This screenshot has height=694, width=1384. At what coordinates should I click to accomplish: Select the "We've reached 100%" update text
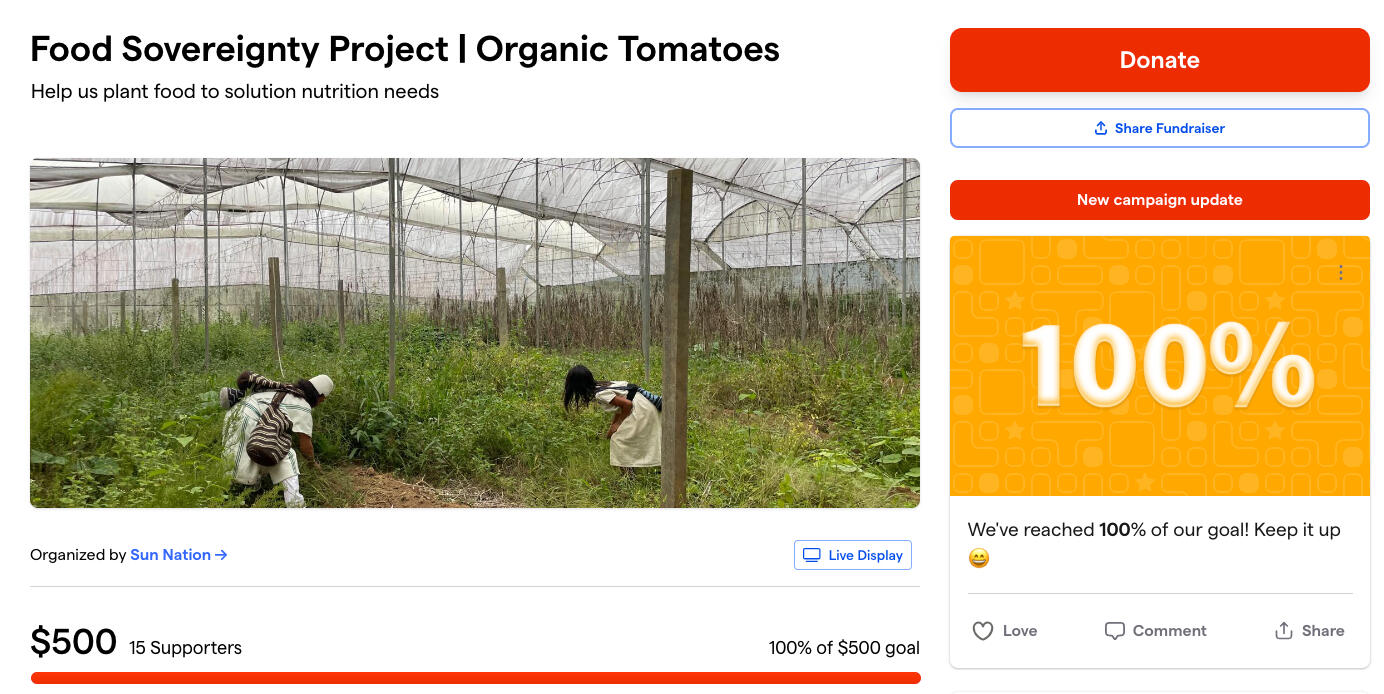pyautogui.click(x=1153, y=530)
